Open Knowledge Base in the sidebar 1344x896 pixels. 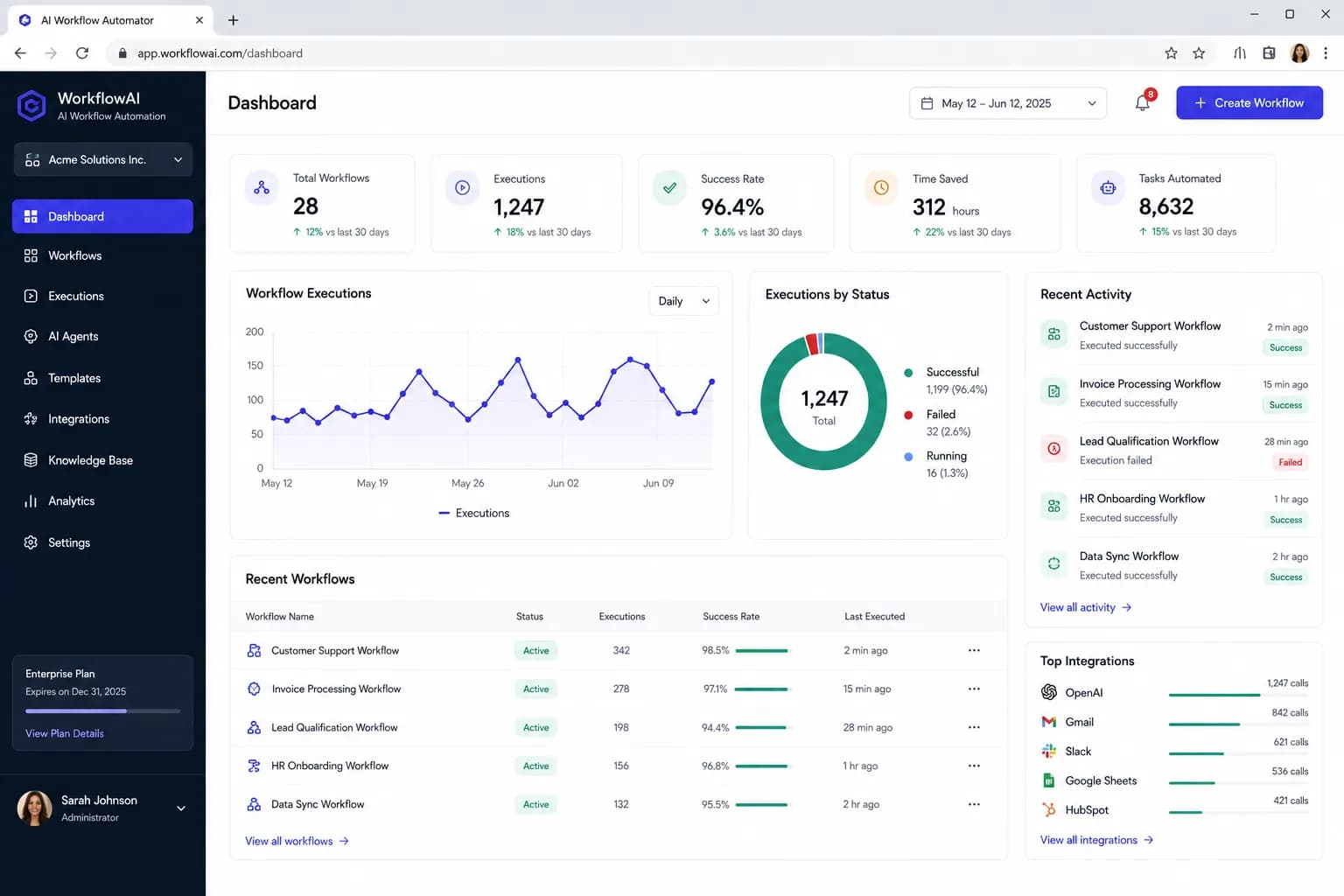click(102, 460)
